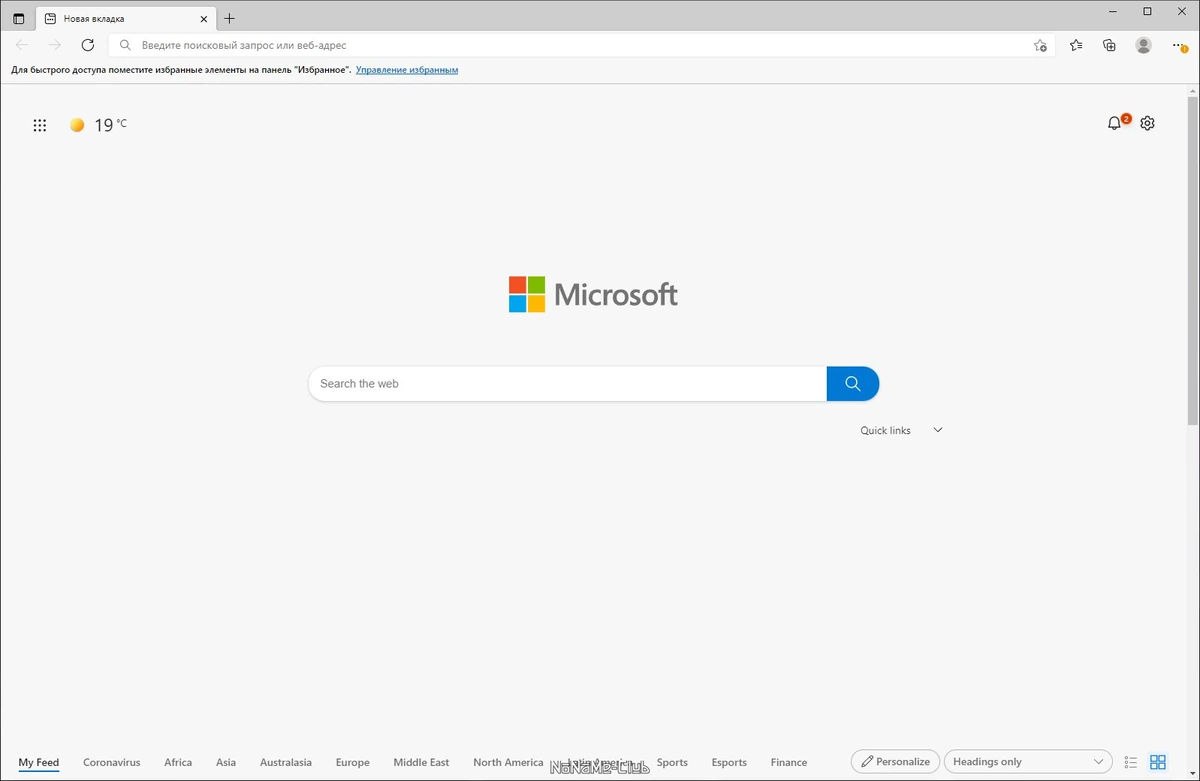Select the Esports feed tab
The image size is (1200, 781).
729,762
